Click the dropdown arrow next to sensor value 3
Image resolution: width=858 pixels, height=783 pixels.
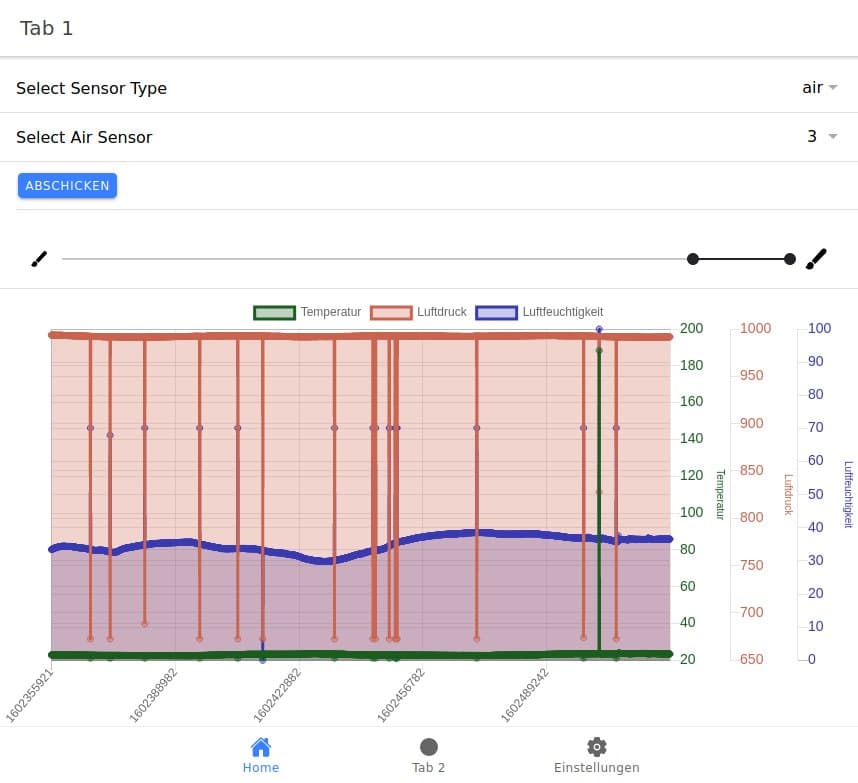click(832, 137)
